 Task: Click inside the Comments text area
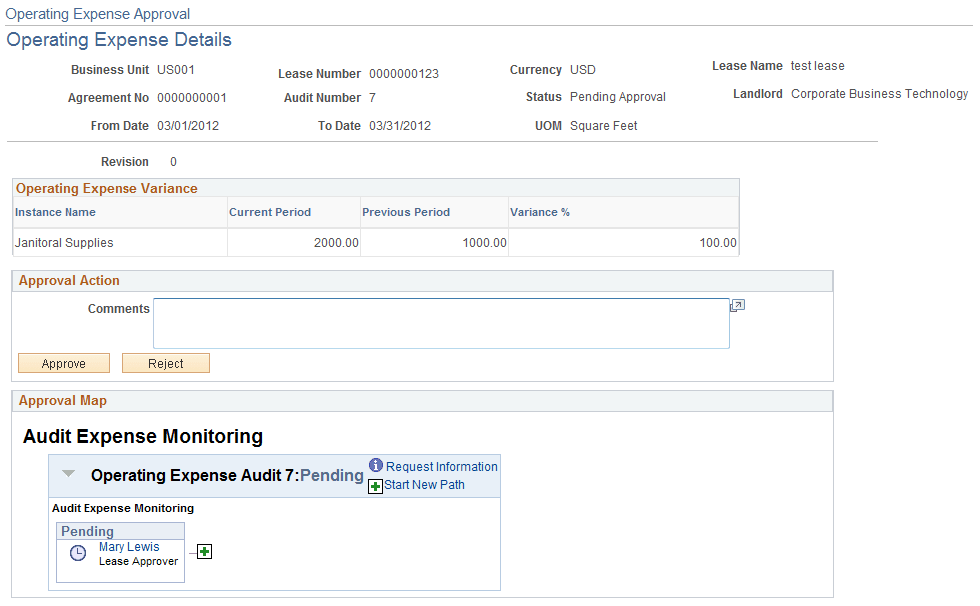[x=440, y=323]
